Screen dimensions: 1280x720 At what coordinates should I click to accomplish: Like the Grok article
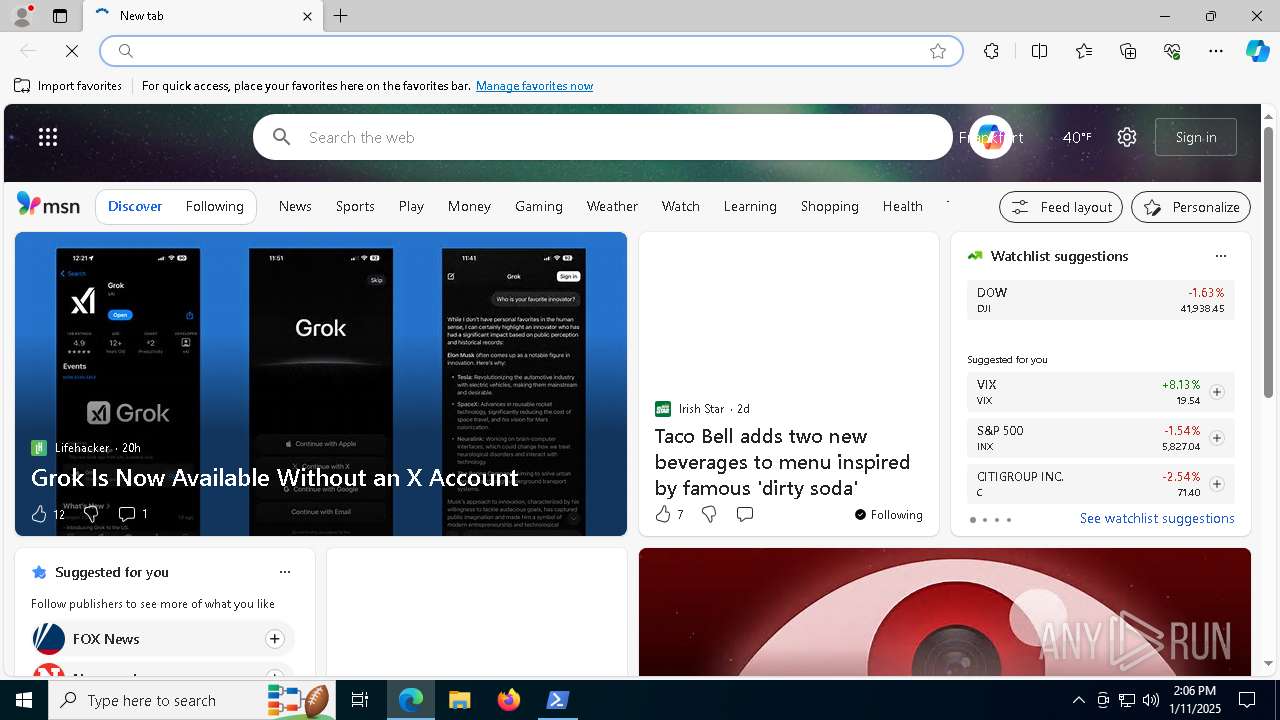[39, 514]
